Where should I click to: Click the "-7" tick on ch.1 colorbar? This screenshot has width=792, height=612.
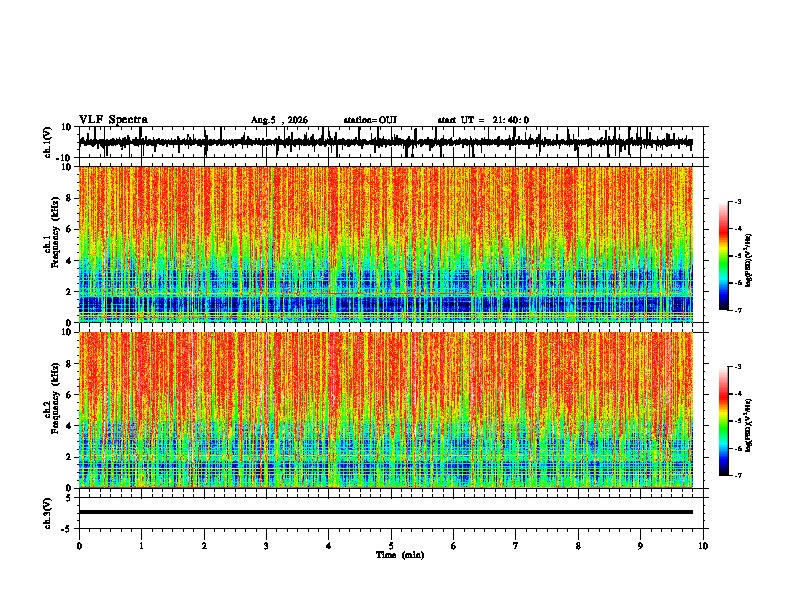(738, 310)
